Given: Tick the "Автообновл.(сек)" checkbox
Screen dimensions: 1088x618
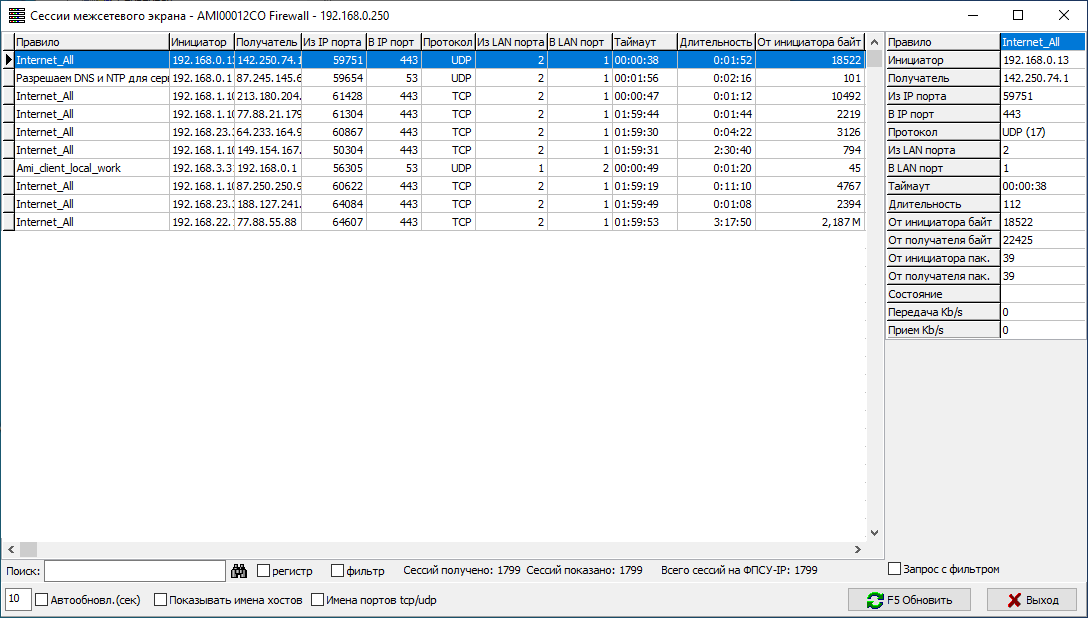Looking at the screenshot, I should (x=42, y=600).
